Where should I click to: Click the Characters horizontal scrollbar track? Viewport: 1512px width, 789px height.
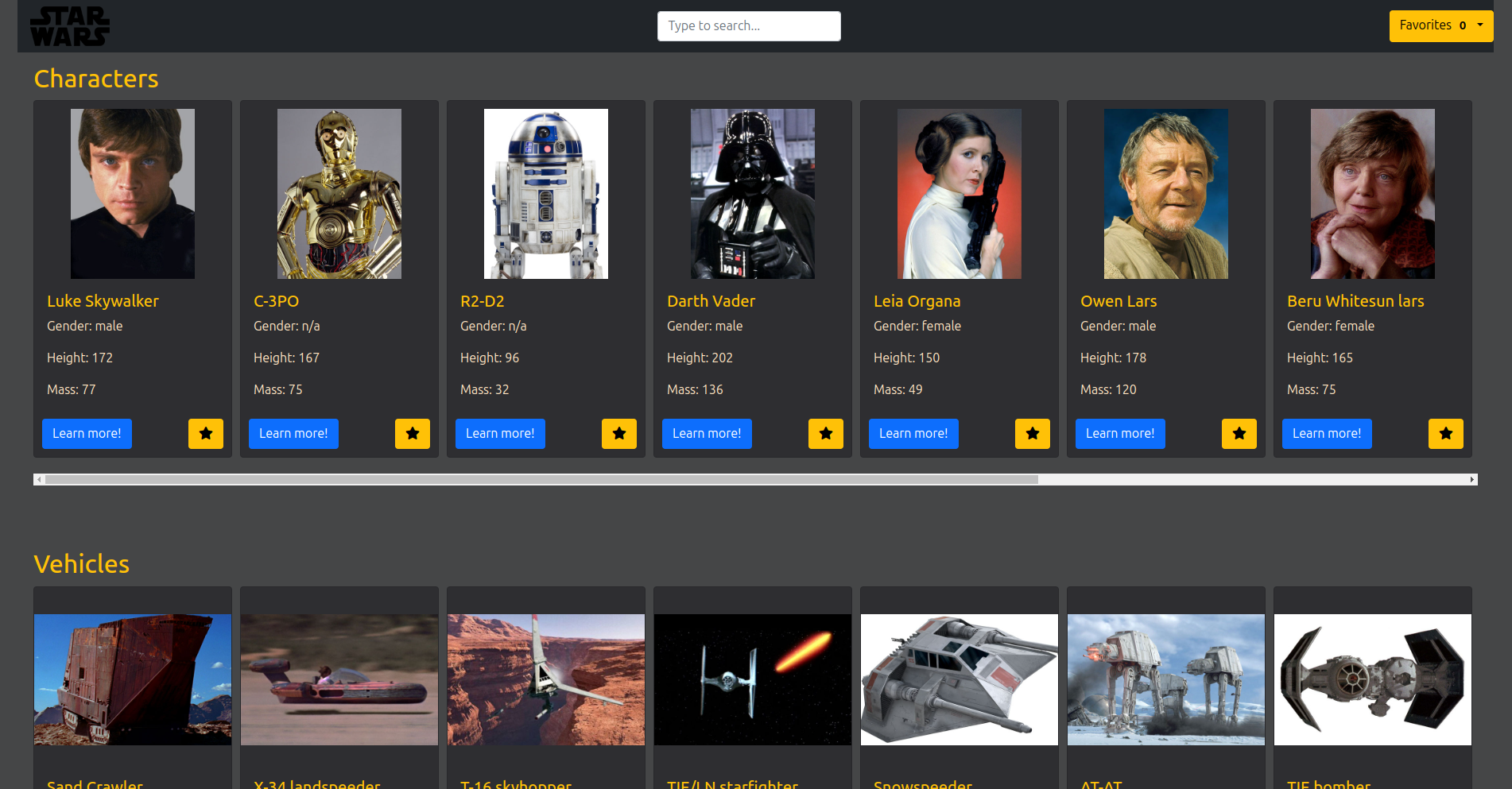click(1256, 480)
